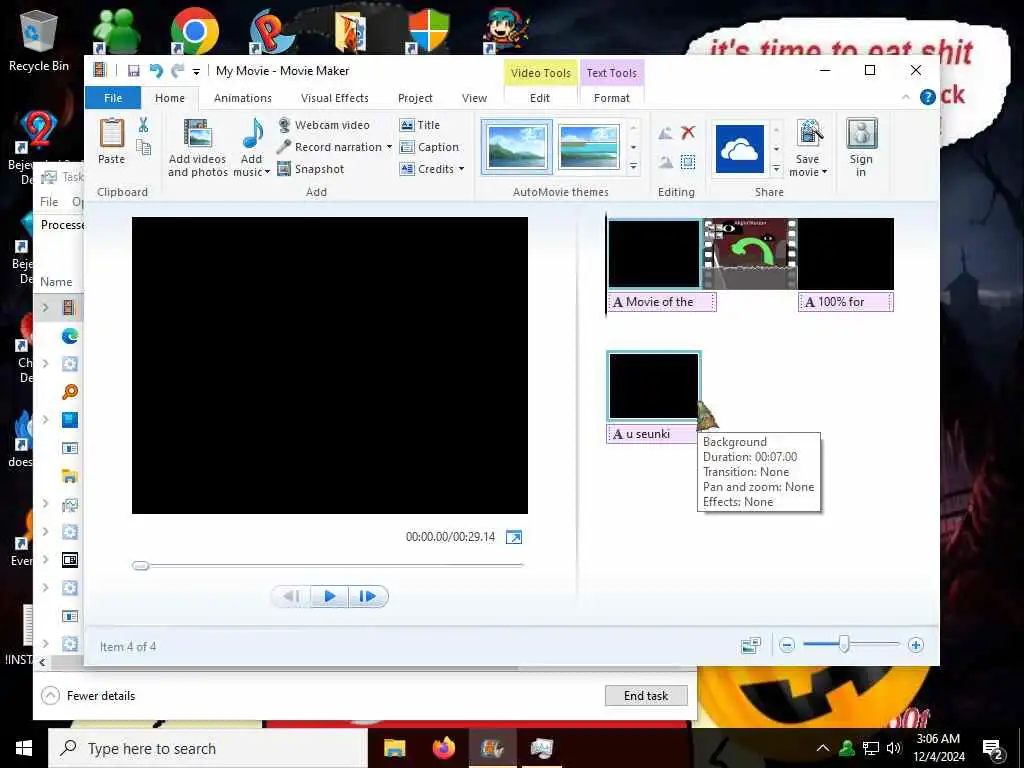Click the Copy icon below the scissors
The width and height of the screenshot is (1024, 768).
tap(143, 148)
